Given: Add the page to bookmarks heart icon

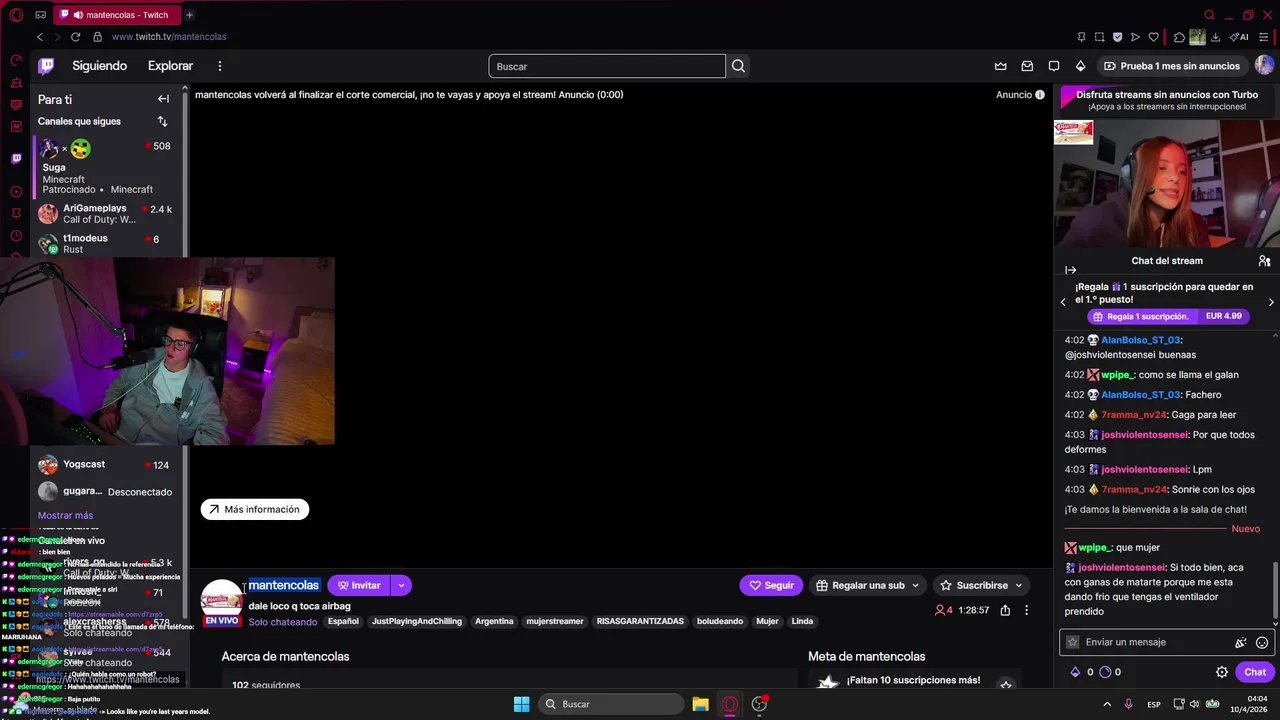Looking at the screenshot, I should 1153,37.
